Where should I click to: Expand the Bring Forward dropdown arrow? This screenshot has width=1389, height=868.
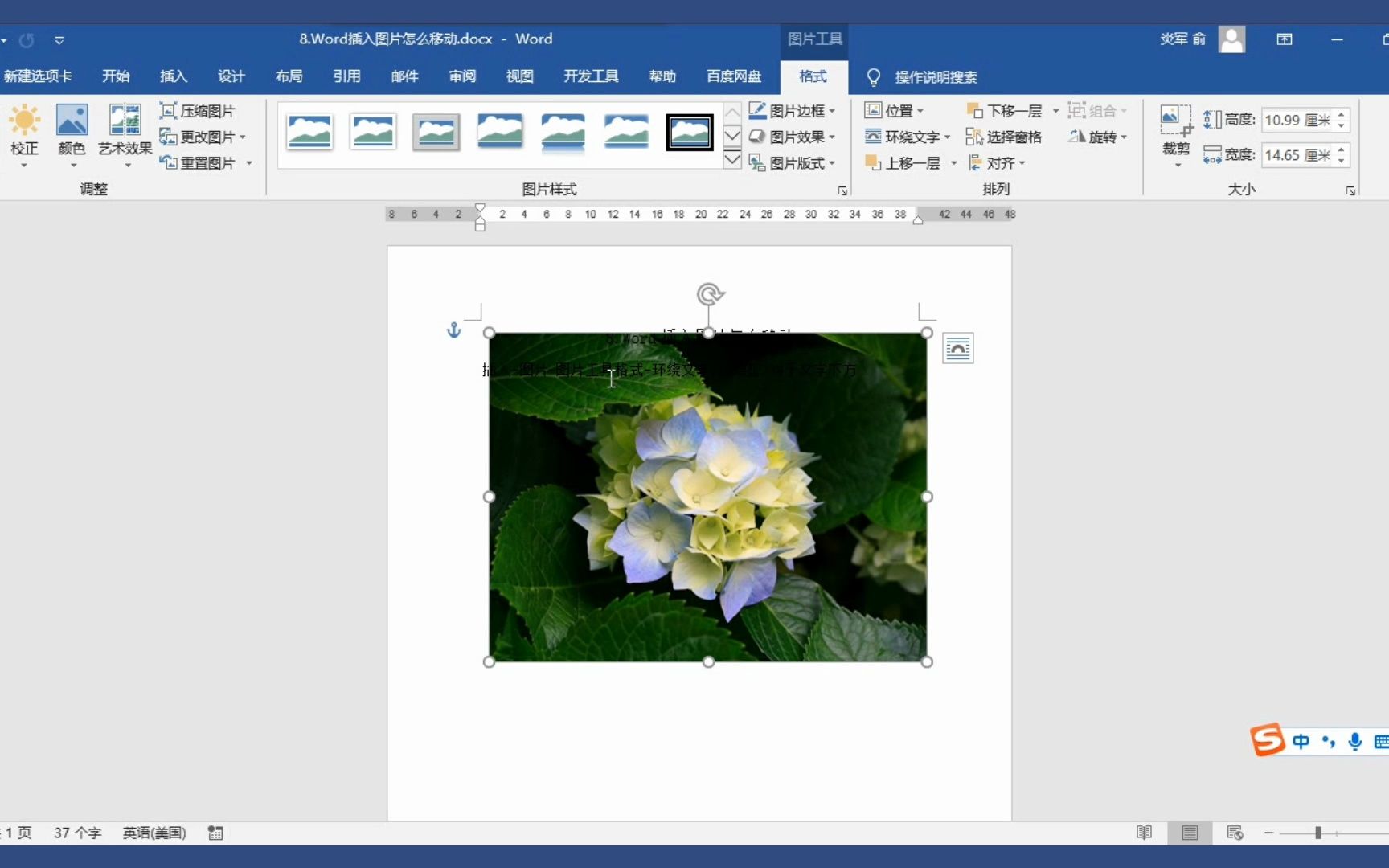coord(953,162)
